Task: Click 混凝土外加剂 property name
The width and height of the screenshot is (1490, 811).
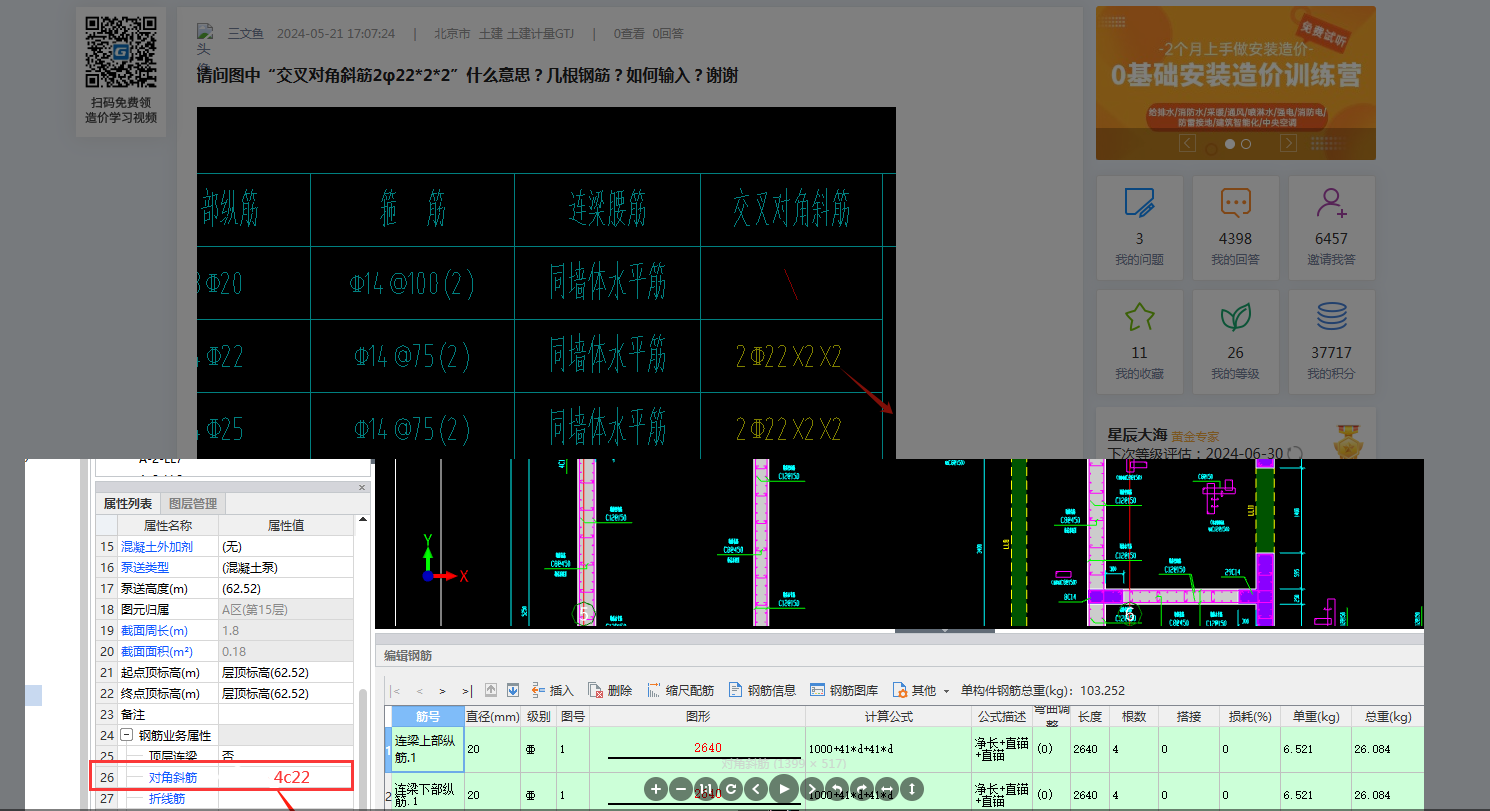Action: tap(157, 546)
